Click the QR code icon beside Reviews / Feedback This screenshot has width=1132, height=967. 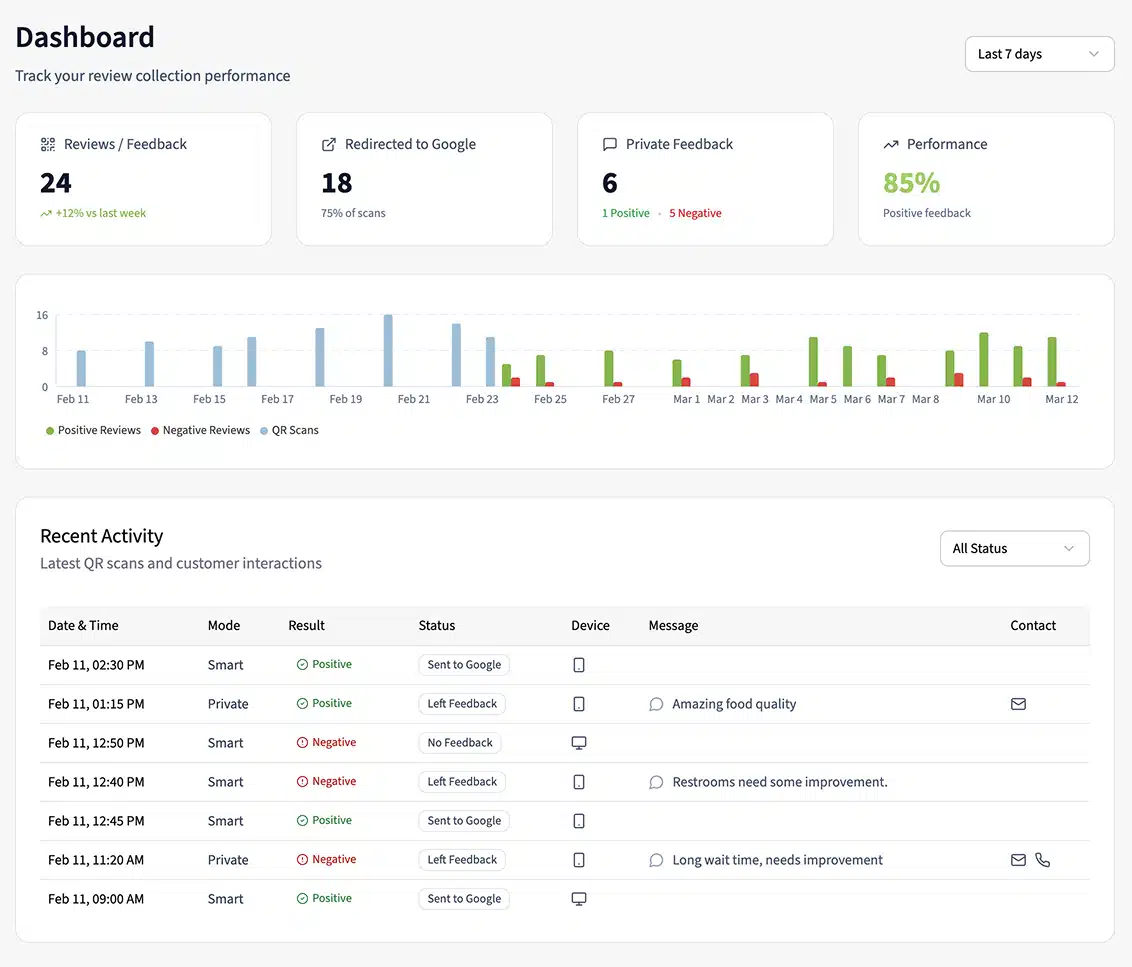click(x=48, y=144)
